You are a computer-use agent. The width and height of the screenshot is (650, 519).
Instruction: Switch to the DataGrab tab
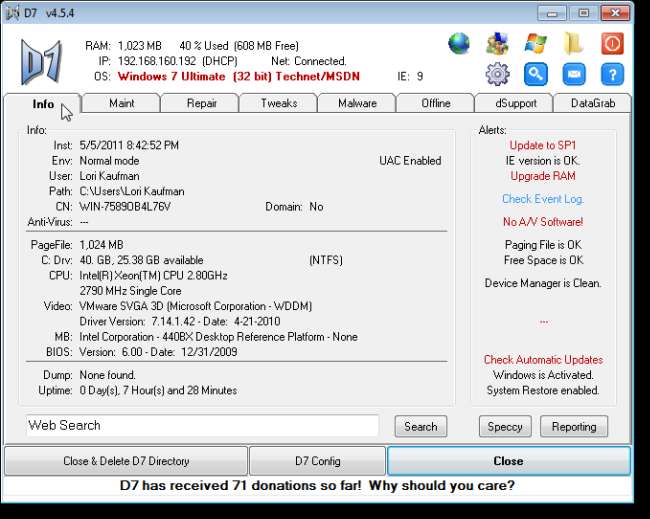[593, 103]
